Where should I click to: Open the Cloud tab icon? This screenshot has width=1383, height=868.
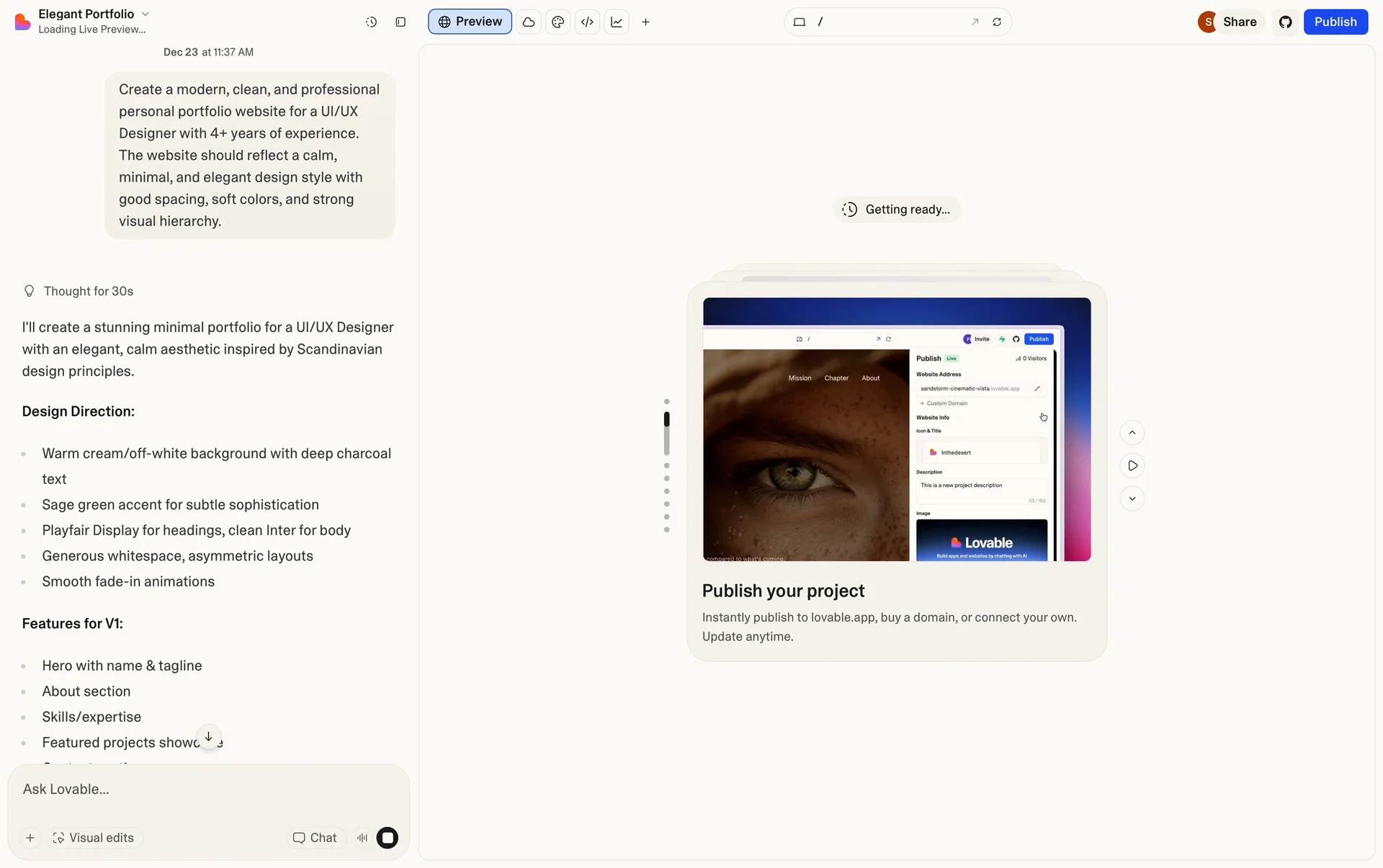(x=529, y=22)
